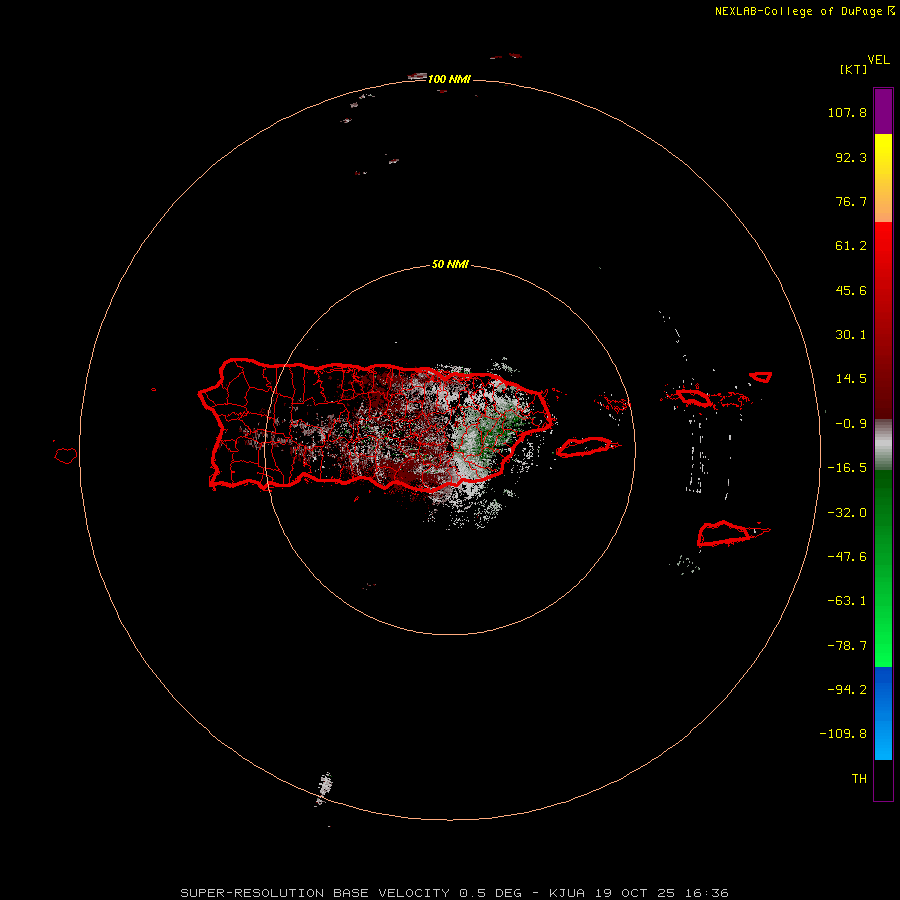The height and width of the screenshot is (900, 900).
Task: Click the 45.6 legend value
Action: coord(851,290)
